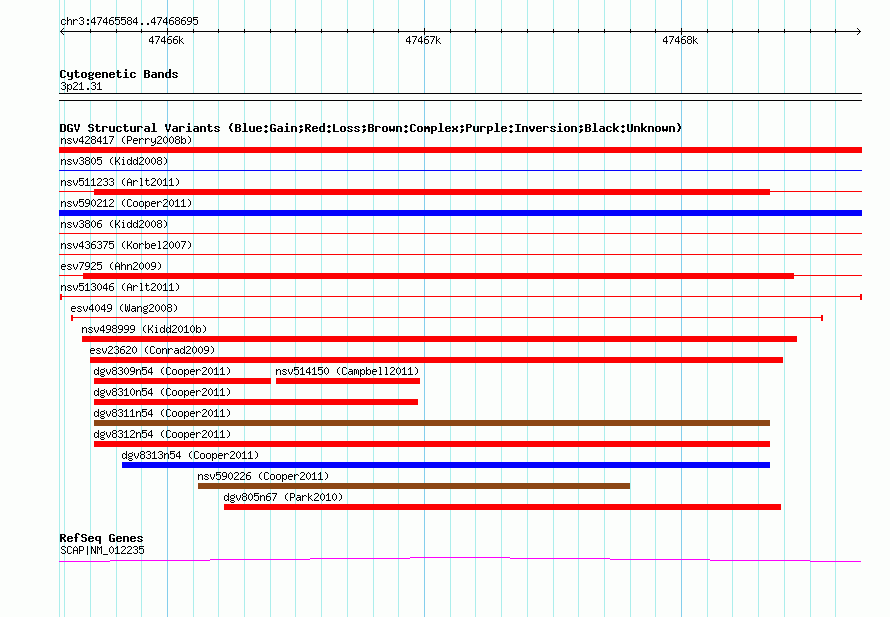Click the chr3:47465584..47468695 region label
Viewport: 890px width, 617px height.
point(129,21)
